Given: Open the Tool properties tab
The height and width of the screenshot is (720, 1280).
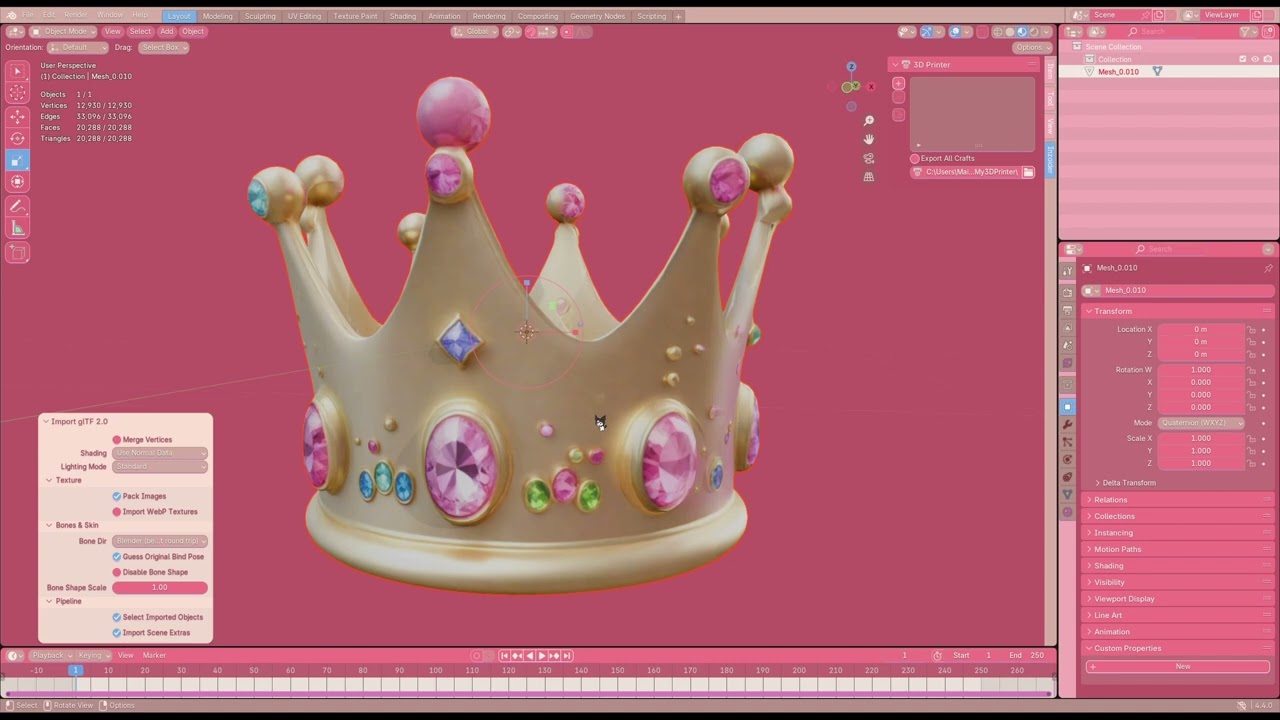Looking at the screenshot, I should [1067, 270].
